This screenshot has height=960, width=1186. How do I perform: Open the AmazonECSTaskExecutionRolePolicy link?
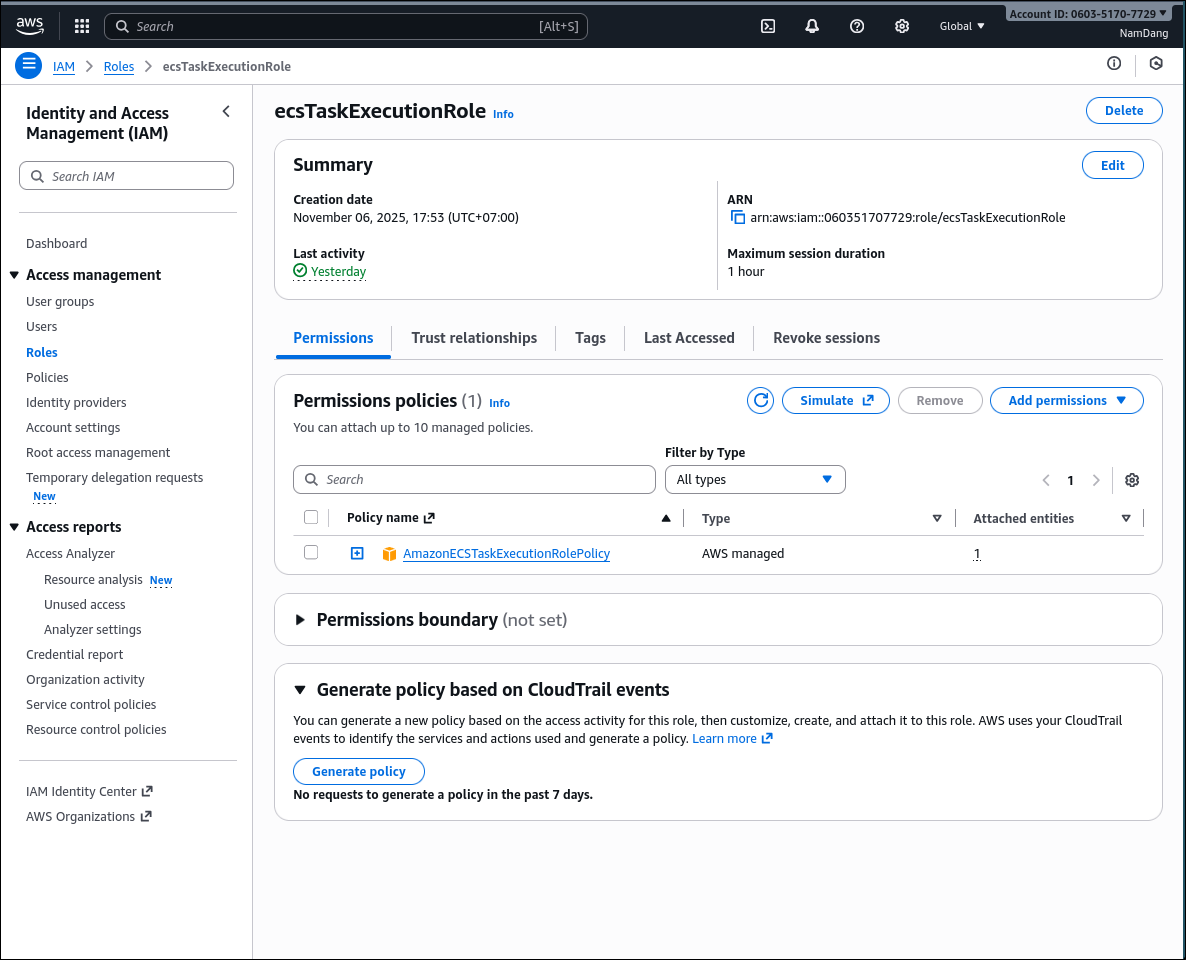coord(506,553)
